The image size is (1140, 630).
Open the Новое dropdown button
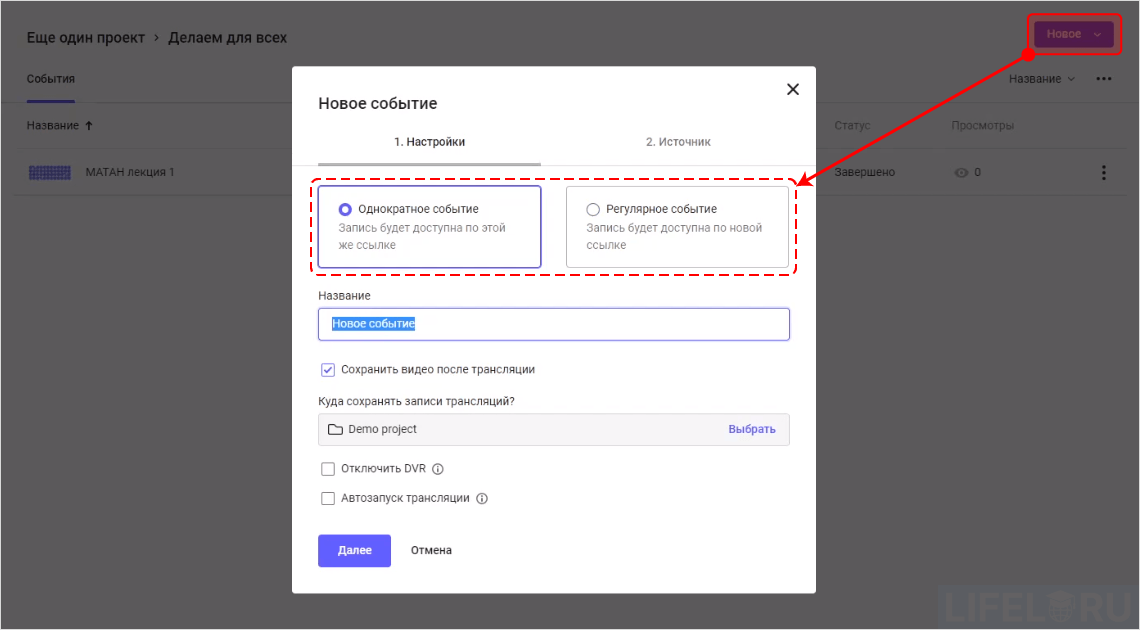[1073, 34]
